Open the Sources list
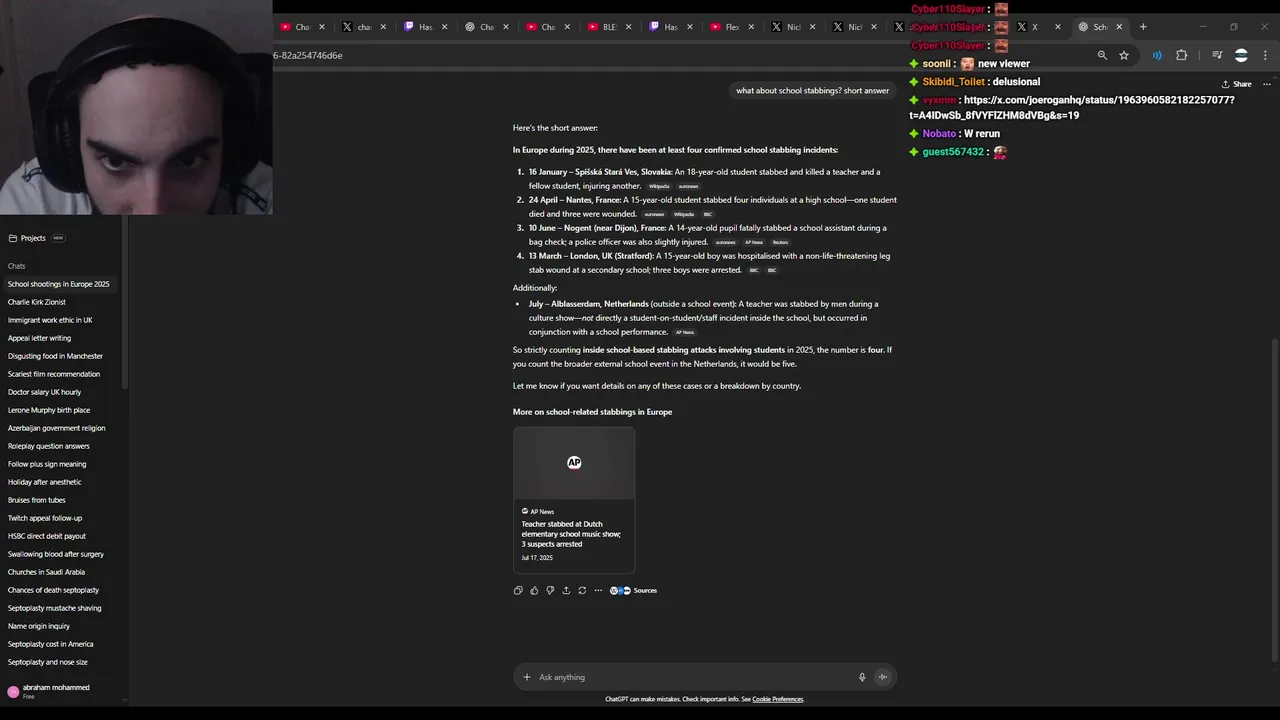 (634, 590)
